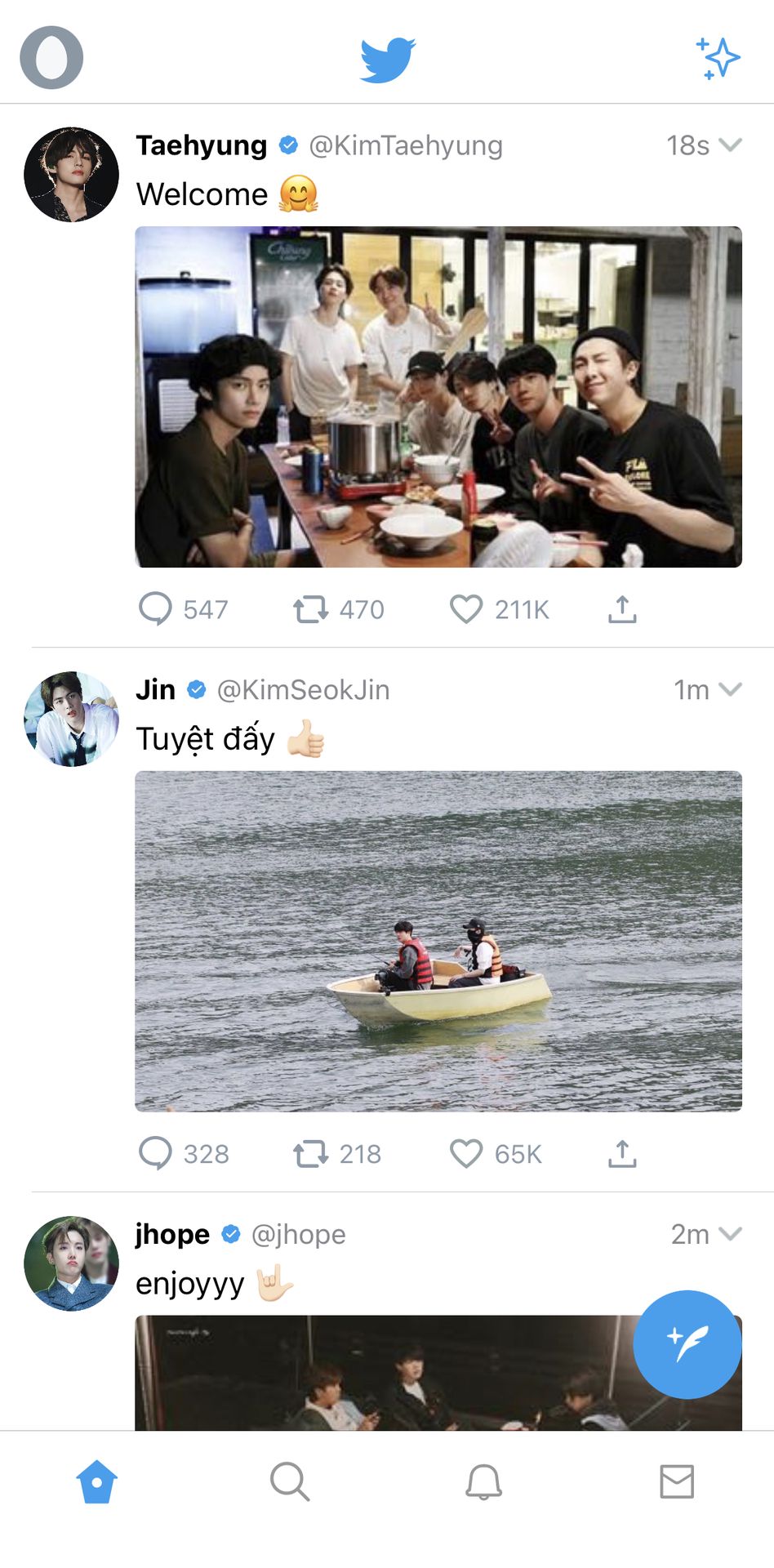The height and width of the screenshot is (1568, 774).
Task: Reply to Jin's boat tweet
Action: pos(155,1153)
